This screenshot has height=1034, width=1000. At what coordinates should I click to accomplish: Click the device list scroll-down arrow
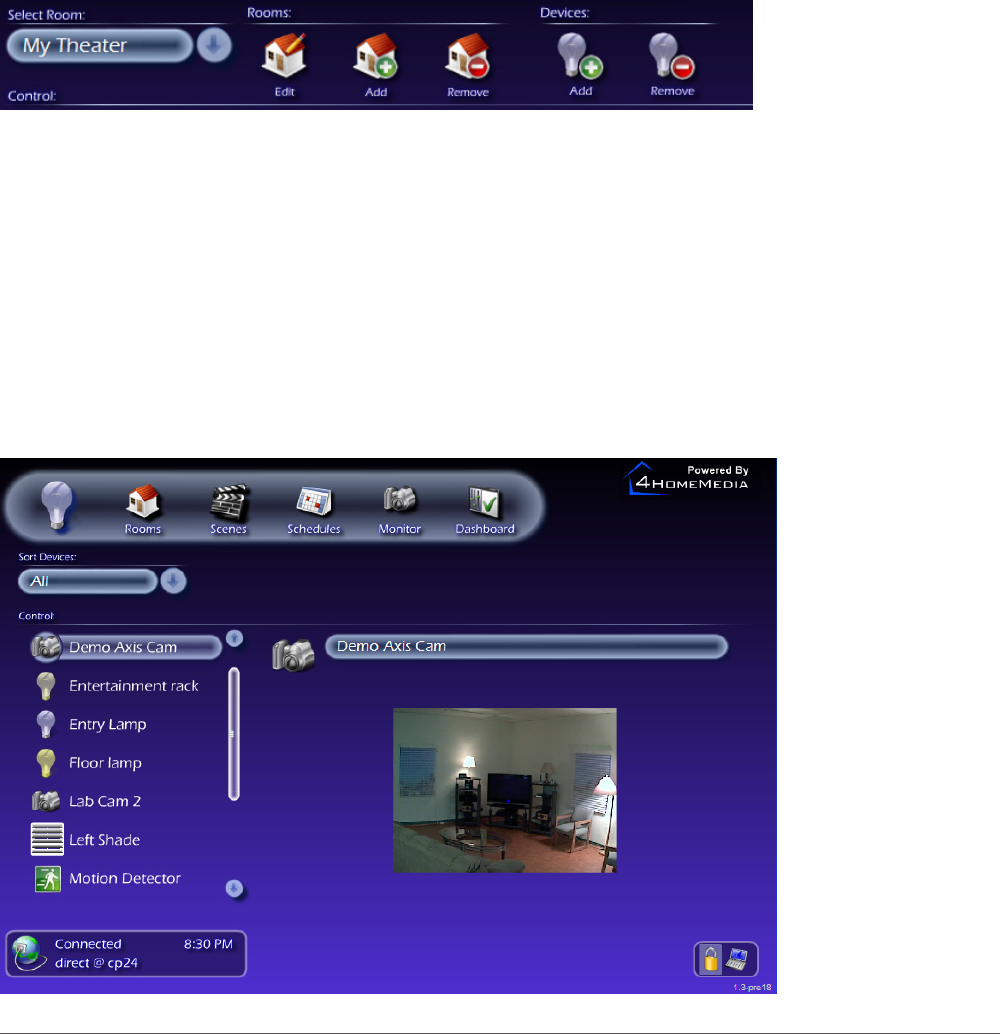click(x=234, y=888)
